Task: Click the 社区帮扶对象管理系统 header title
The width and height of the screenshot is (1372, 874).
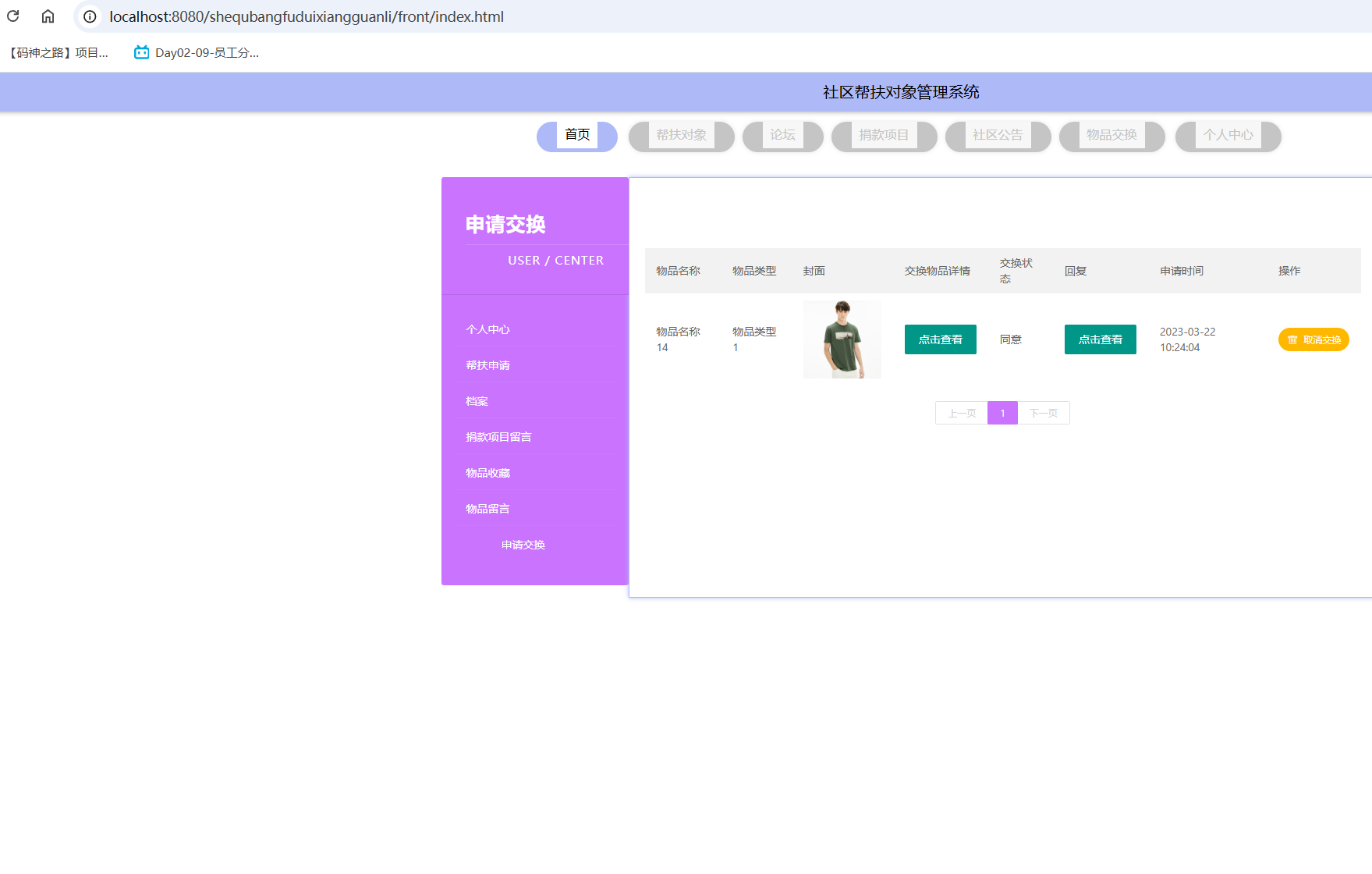Action: point(901,92)
